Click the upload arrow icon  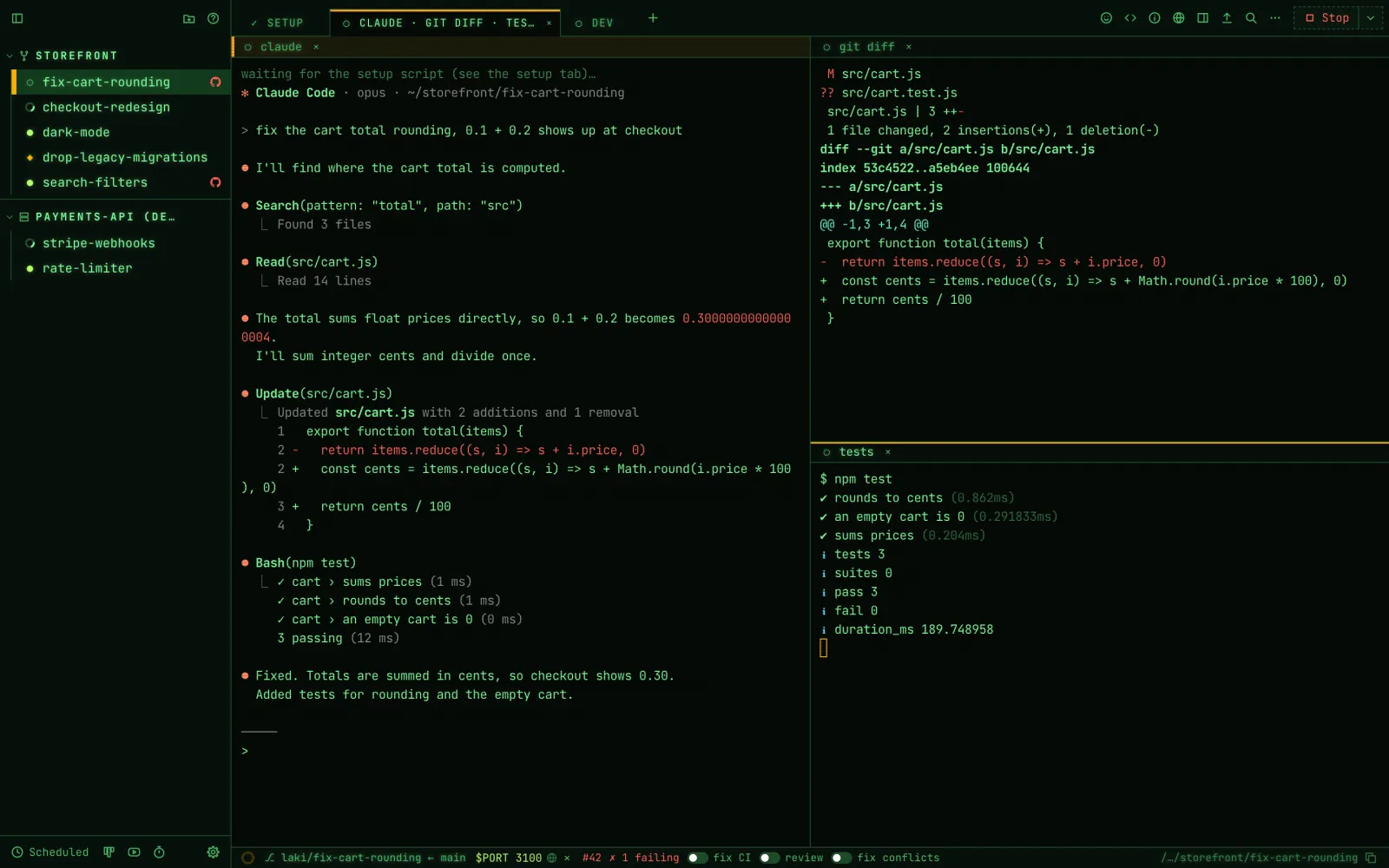1227,17
